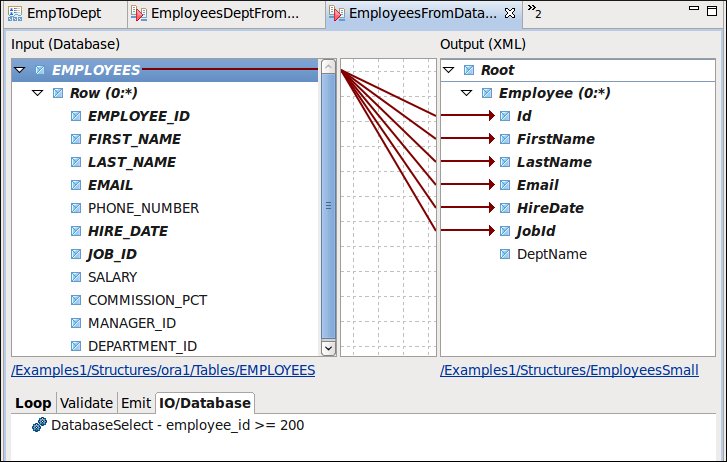
Task: Collapse the EMPLOYEES tree node
Action: click(19, 70)
